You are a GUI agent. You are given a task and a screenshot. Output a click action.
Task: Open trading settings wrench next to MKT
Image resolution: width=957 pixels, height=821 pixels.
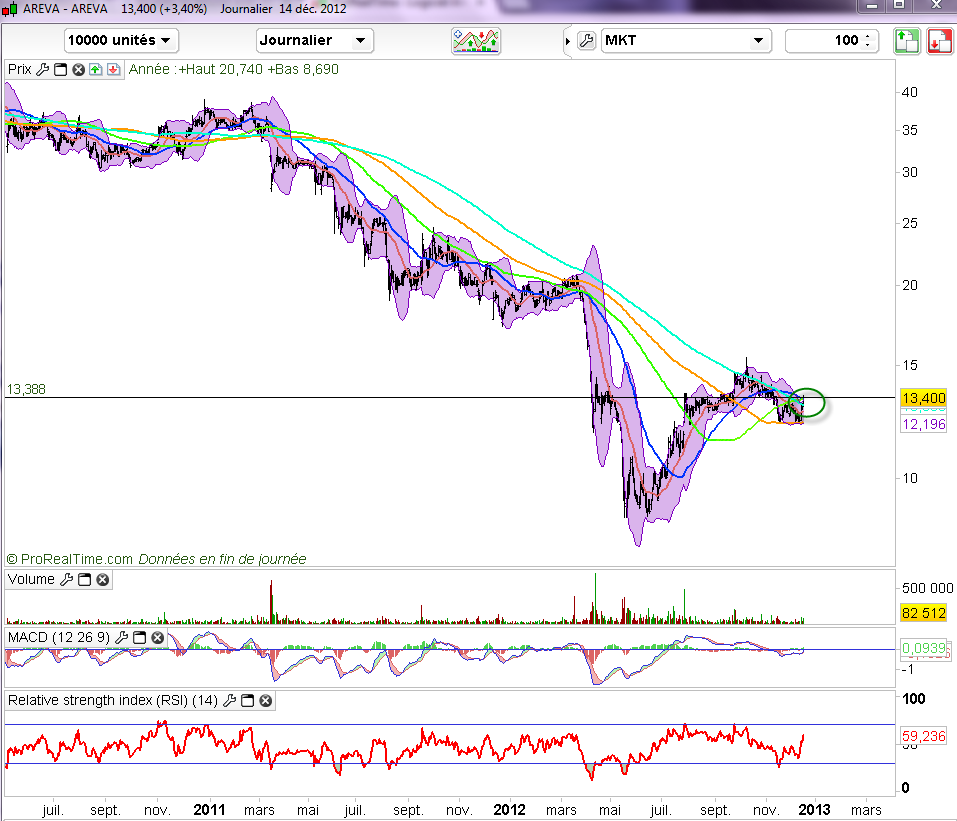pyautogui.click(x=586, y=41)
